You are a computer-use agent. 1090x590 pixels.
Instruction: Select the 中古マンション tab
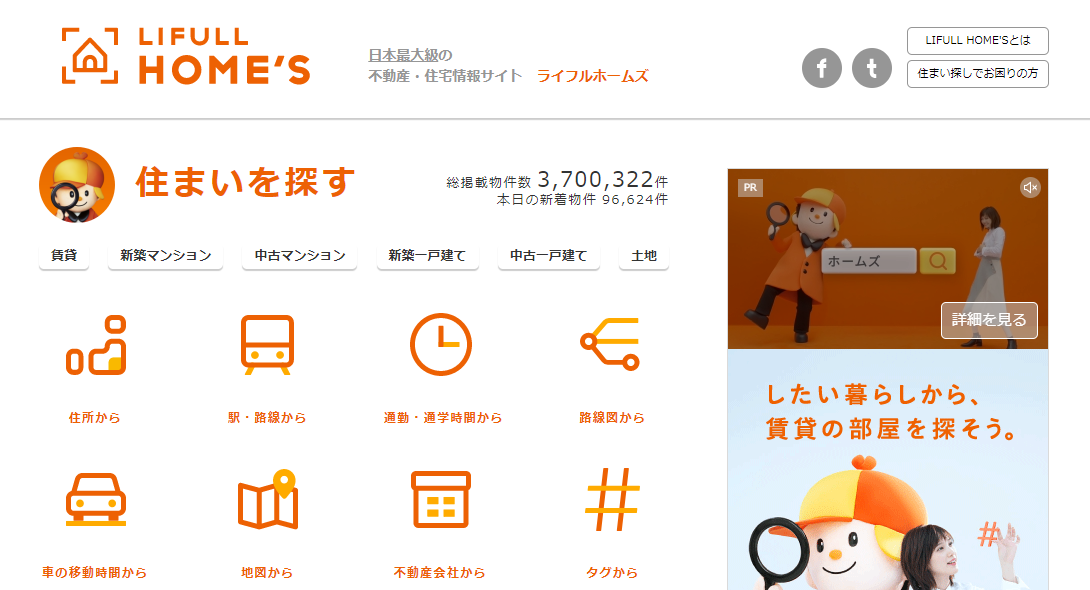(x=300, y=256)
